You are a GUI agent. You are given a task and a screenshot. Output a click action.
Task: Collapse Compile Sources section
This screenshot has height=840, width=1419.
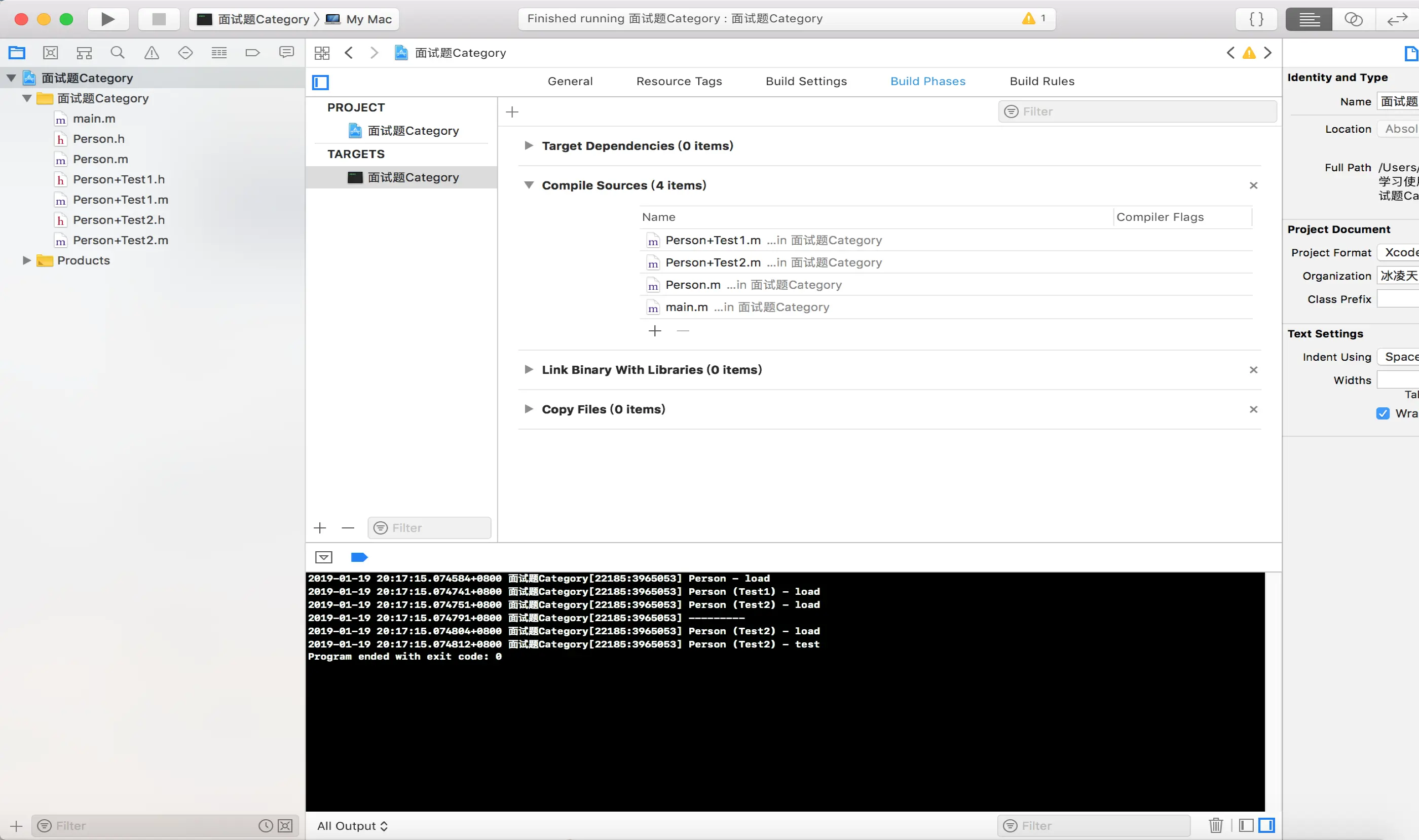528,185
